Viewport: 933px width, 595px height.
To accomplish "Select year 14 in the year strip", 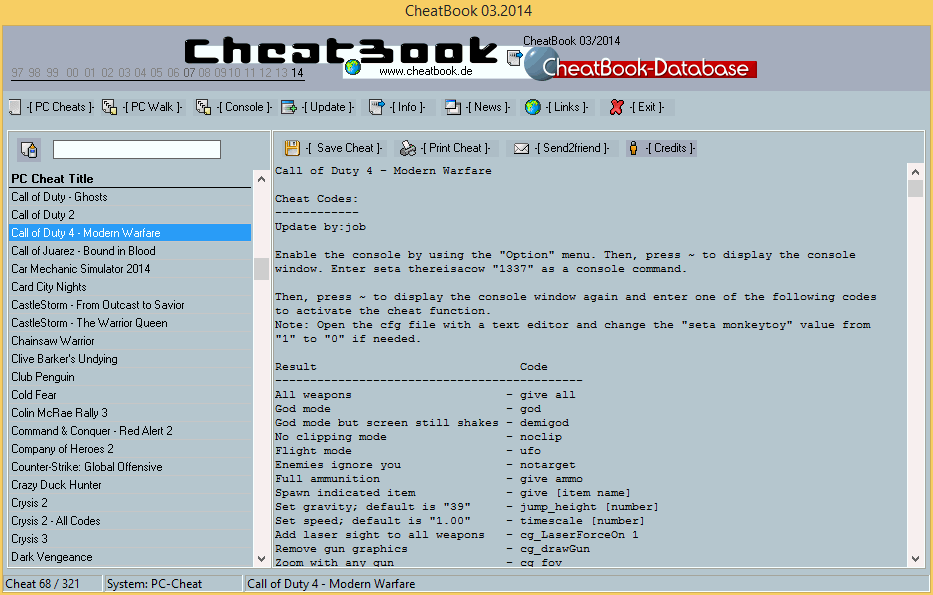I will [297, 73].
